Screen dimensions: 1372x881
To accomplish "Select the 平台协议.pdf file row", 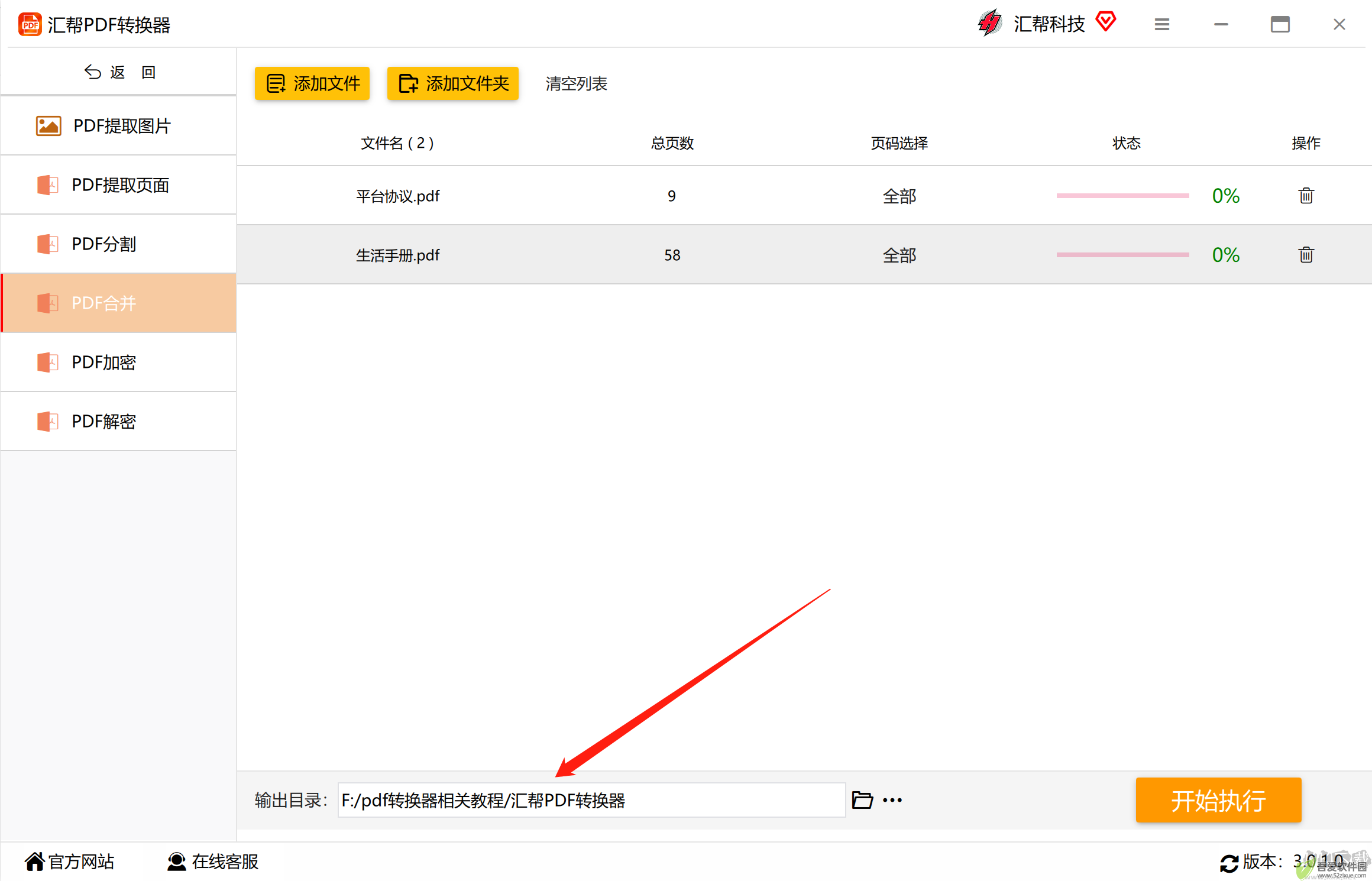I will (x=804, y=196).
